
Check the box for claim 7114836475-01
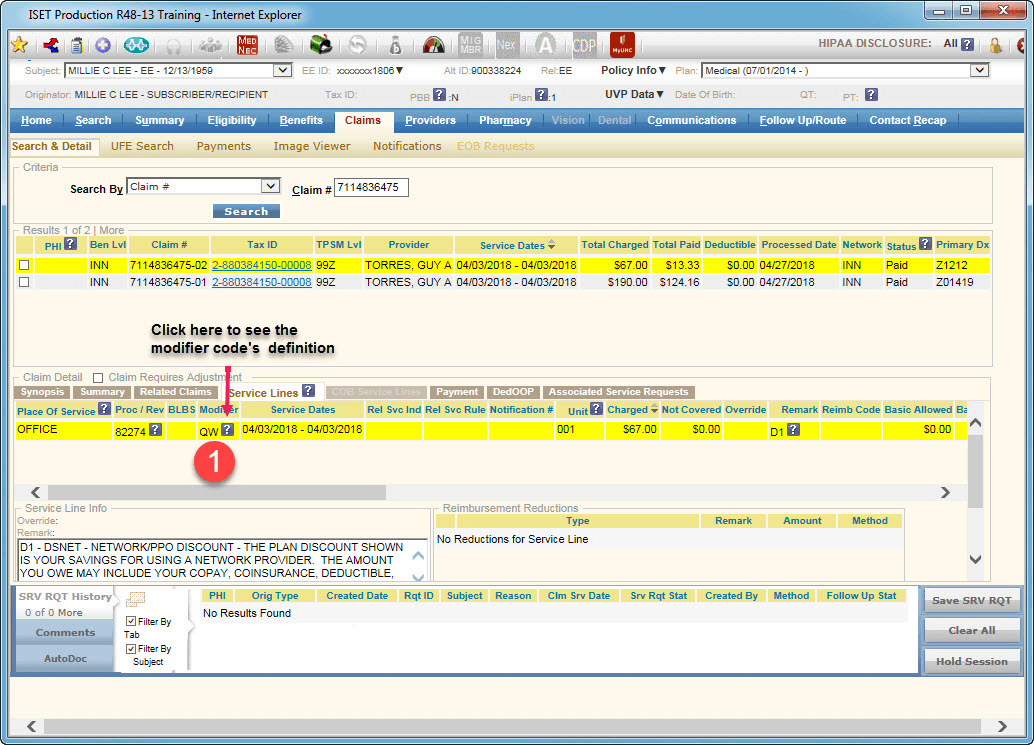(x=24, y=282)
